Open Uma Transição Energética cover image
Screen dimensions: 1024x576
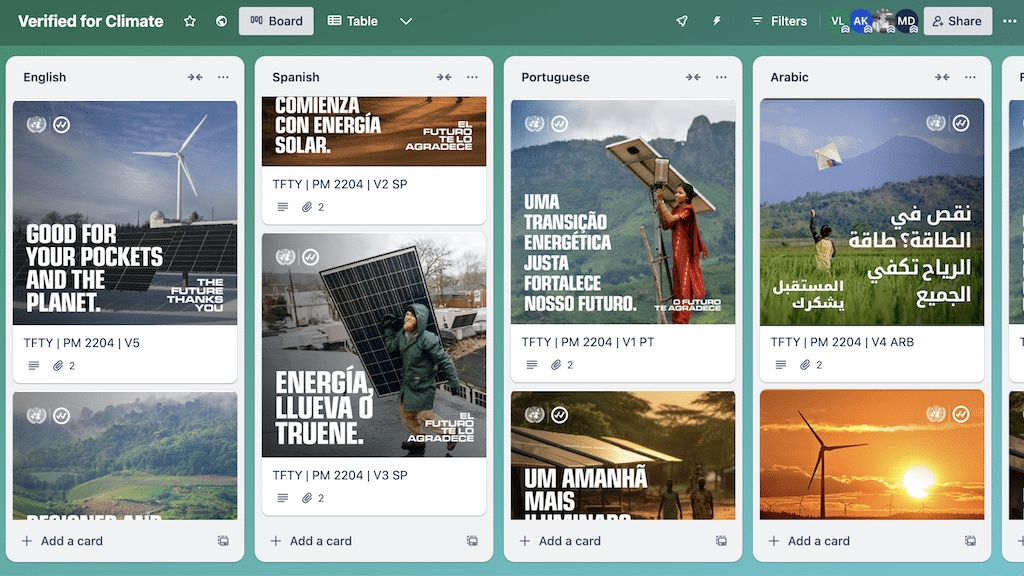[622, 212]
